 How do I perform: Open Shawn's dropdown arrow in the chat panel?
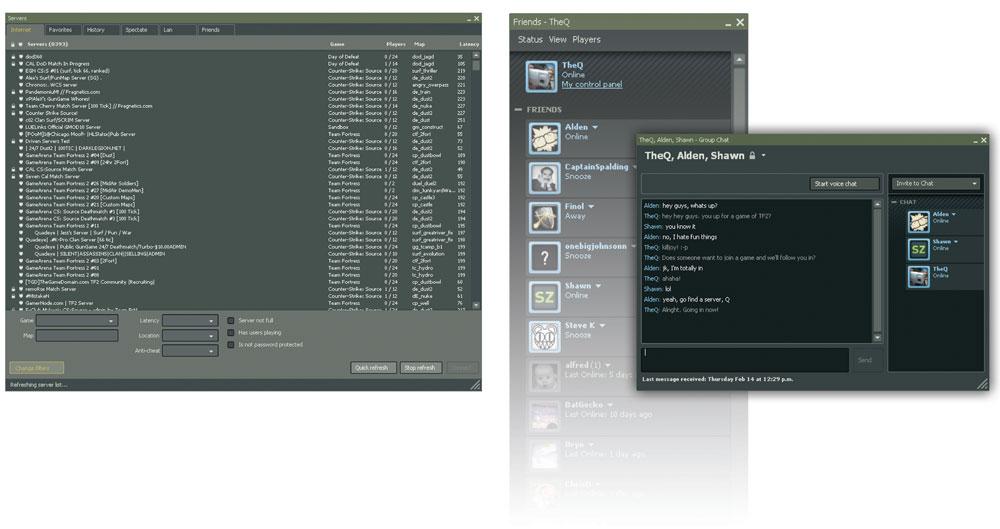coord(955,242)
